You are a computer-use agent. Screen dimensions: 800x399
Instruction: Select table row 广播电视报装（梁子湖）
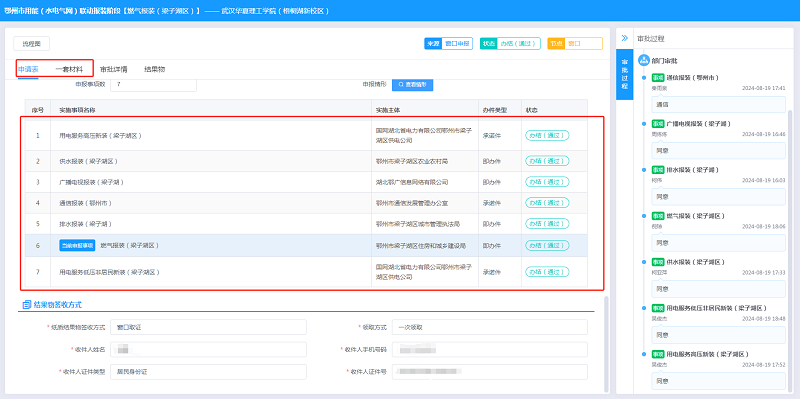pos(306,182)
